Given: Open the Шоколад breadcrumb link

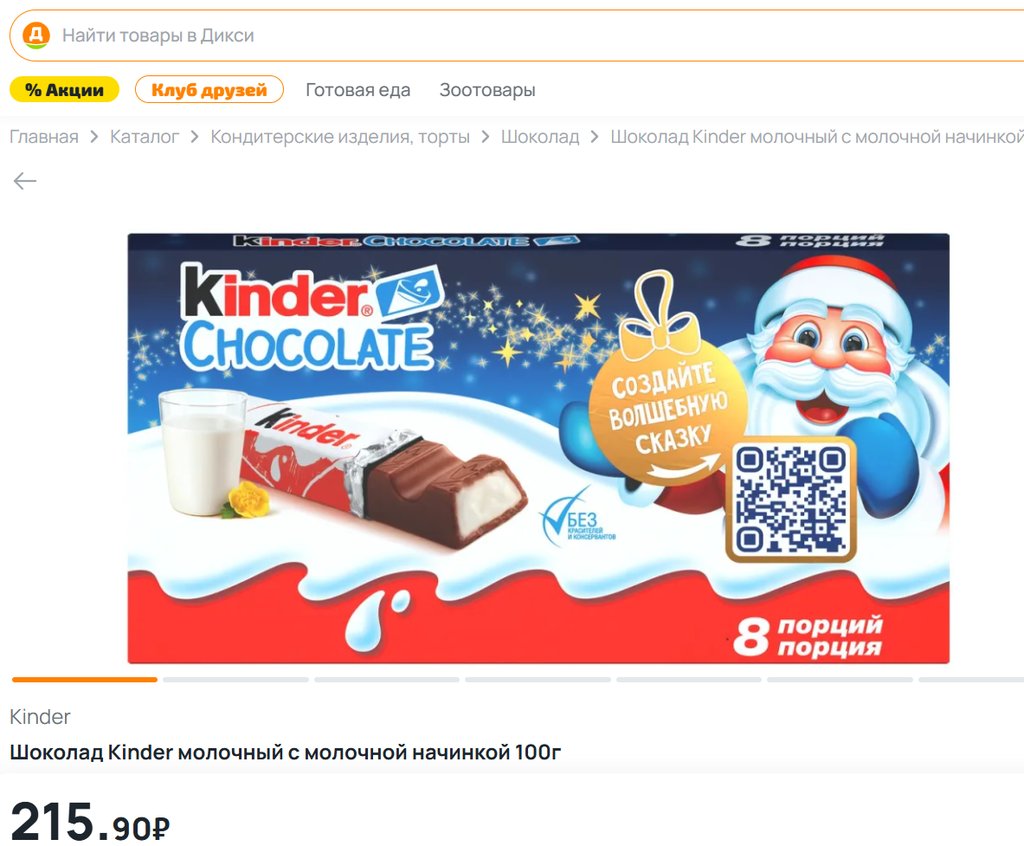Looking at the screenshot, I should [540, 137].
